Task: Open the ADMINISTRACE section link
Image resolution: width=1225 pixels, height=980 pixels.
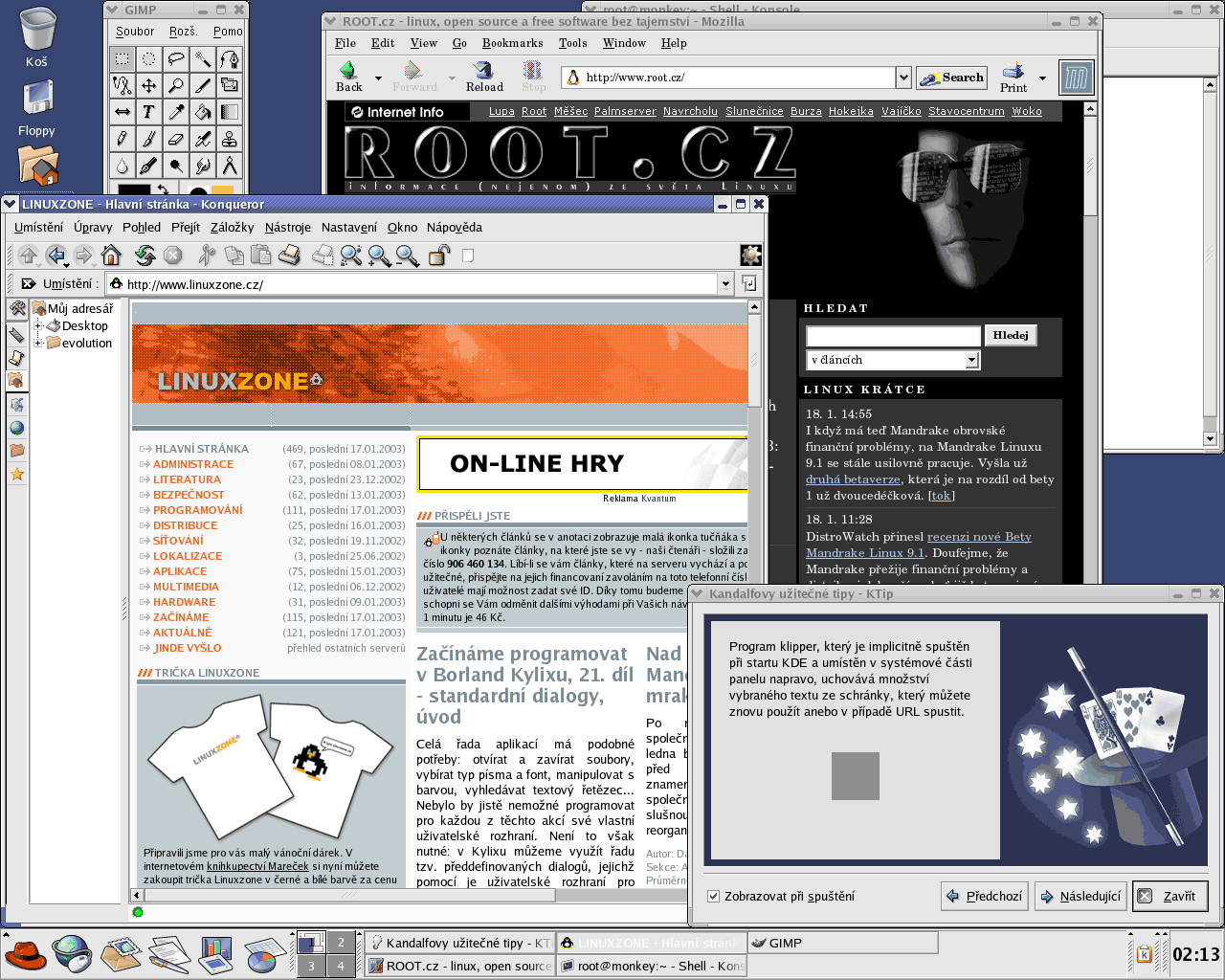Action: 193,464
